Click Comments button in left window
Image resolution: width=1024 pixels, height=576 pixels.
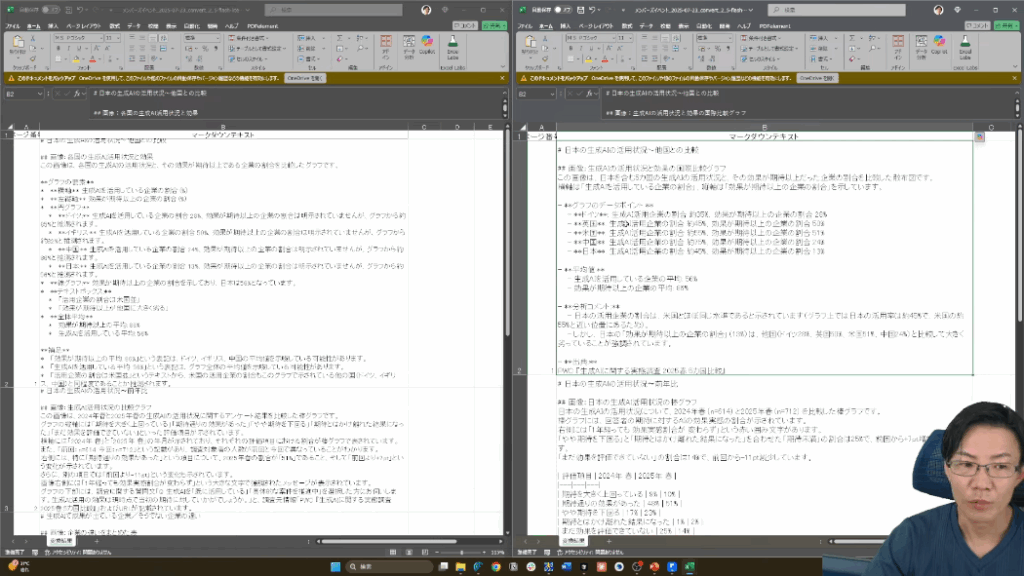465,25
